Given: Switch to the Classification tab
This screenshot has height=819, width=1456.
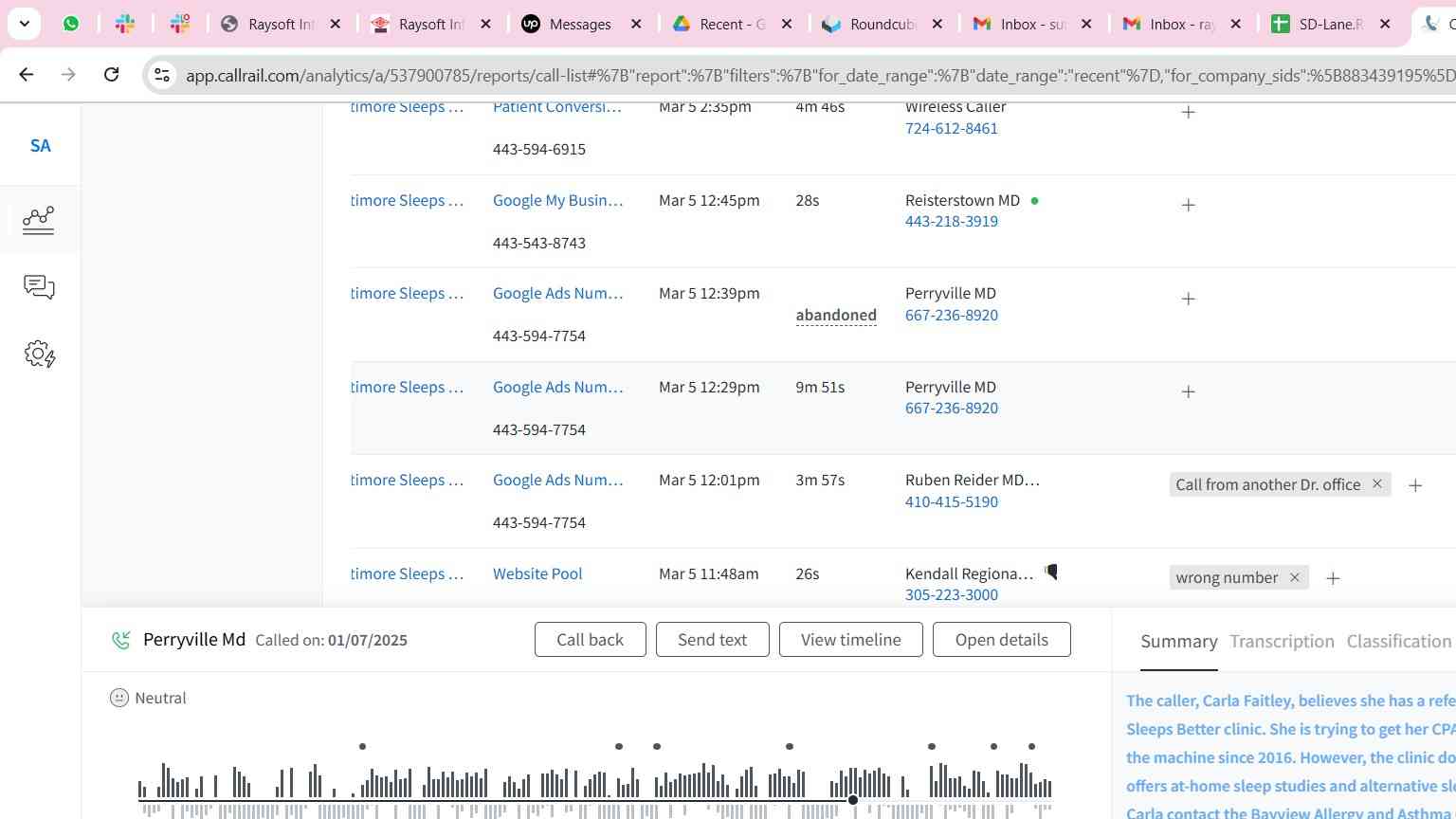Looking at the screenshot, I should pyautogui.click(x=1399, y=642).
